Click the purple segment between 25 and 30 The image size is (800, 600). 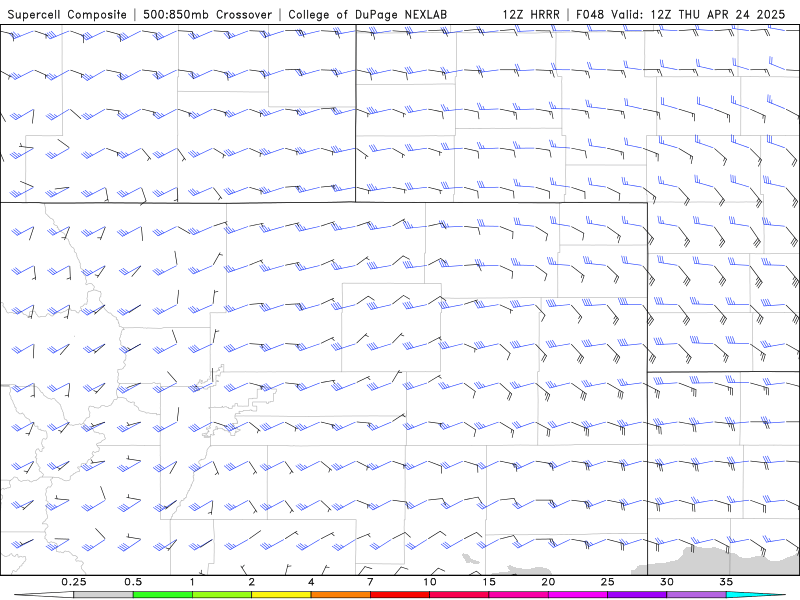(637, 595)
